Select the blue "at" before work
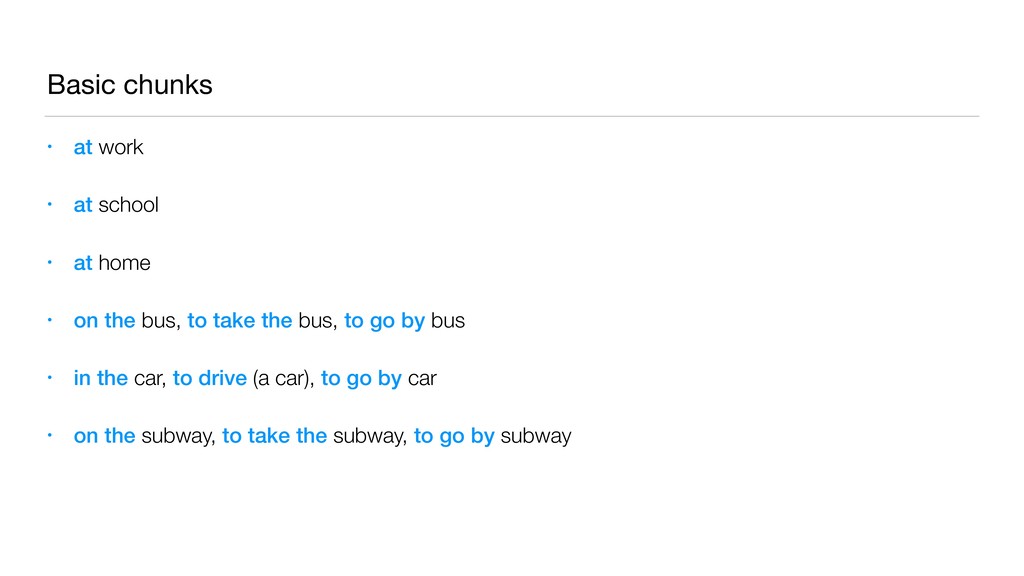 click(83, 147)
